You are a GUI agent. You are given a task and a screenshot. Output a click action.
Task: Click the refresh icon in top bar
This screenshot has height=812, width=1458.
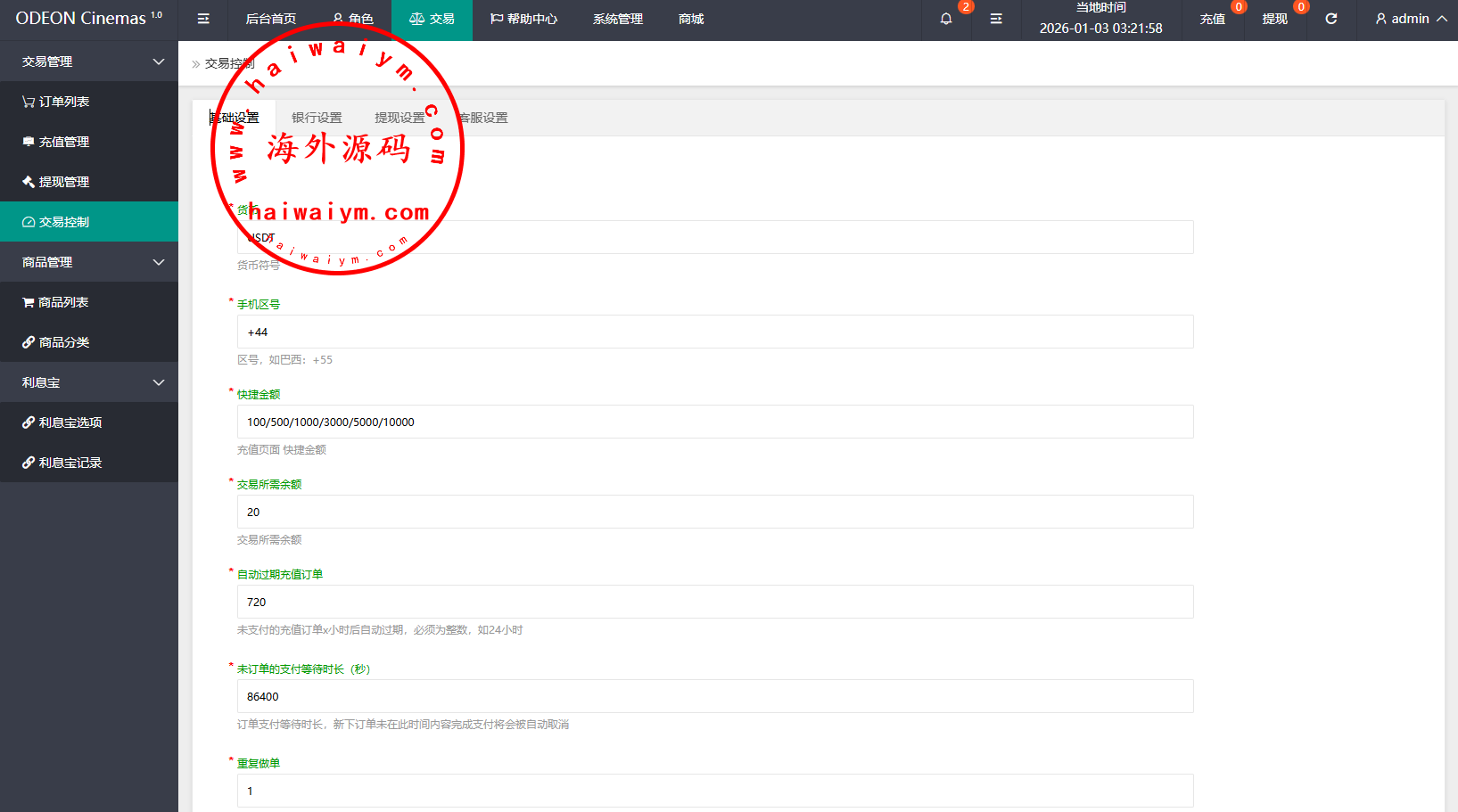1330,19
